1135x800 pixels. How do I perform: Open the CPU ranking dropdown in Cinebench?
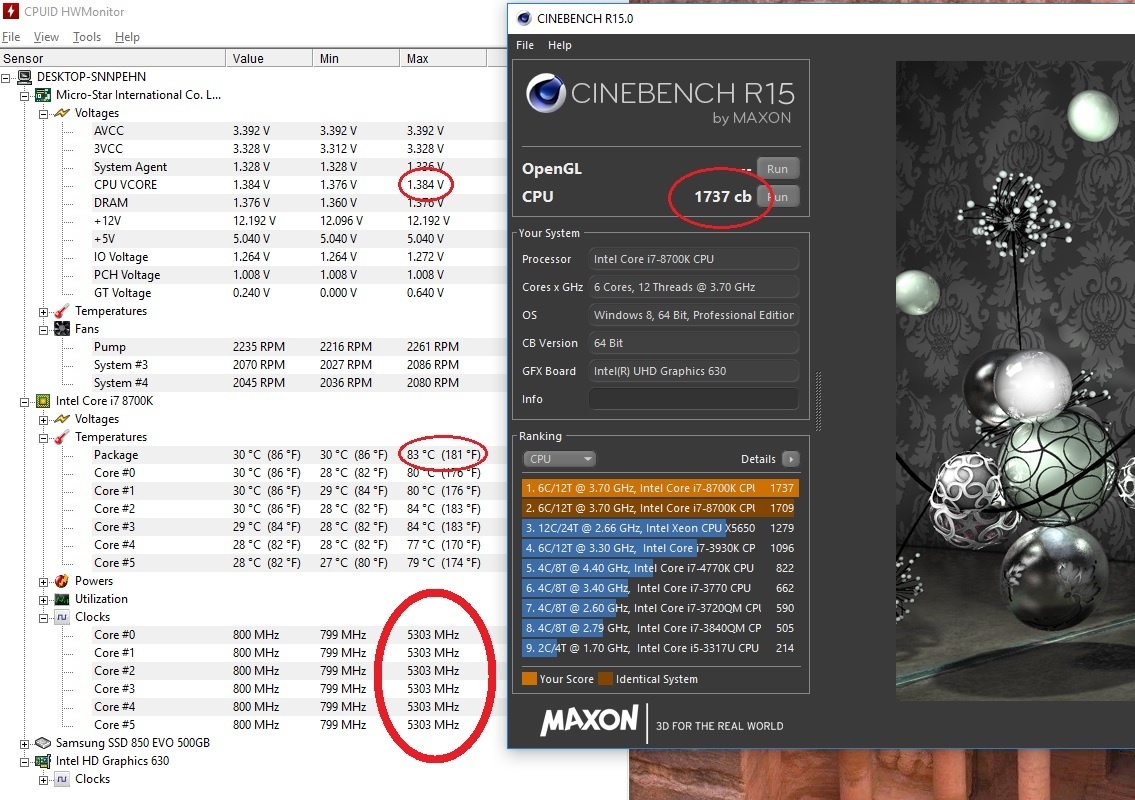[559, 459]
